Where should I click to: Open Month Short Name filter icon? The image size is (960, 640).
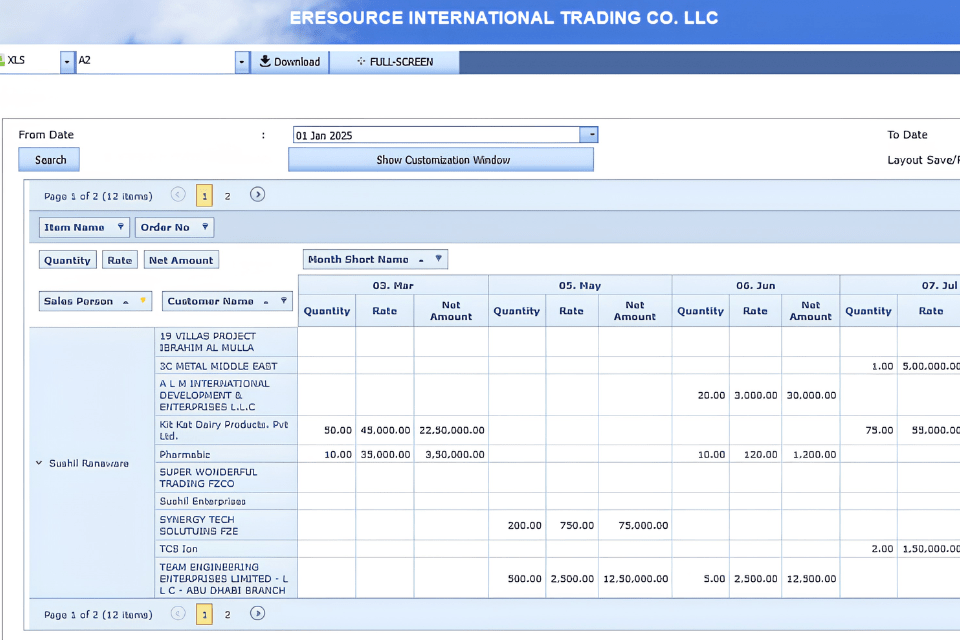438,259
